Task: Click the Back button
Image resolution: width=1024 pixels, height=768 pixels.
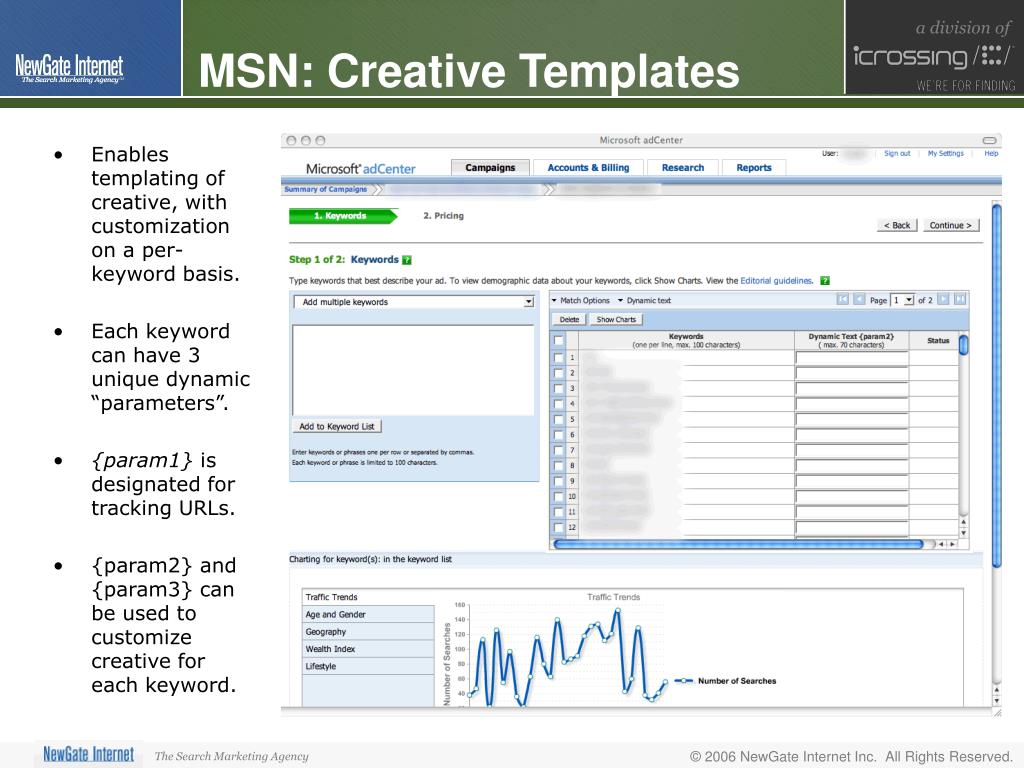Action: click(x=897, y=225)
